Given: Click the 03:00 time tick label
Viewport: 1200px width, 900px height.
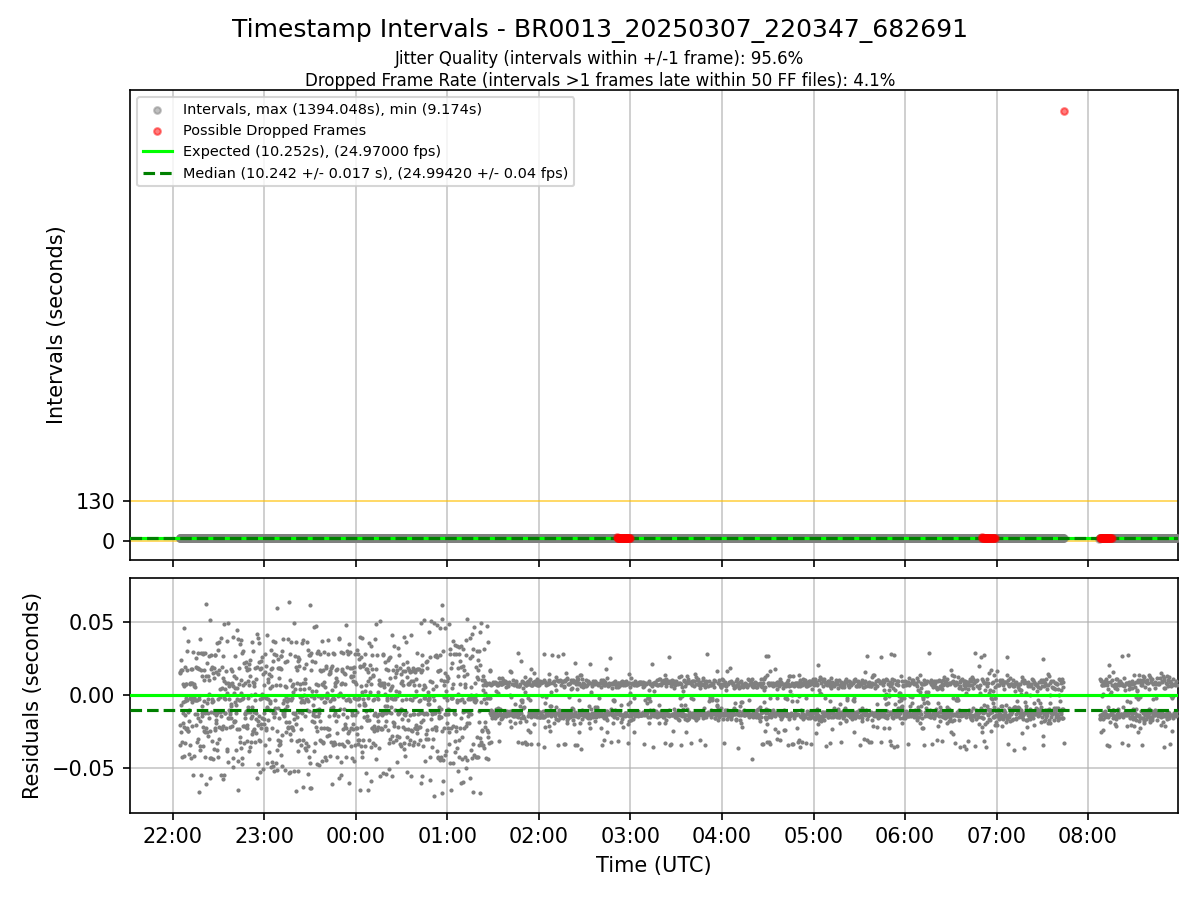Looking at the screenshot, I should (630, 835).
